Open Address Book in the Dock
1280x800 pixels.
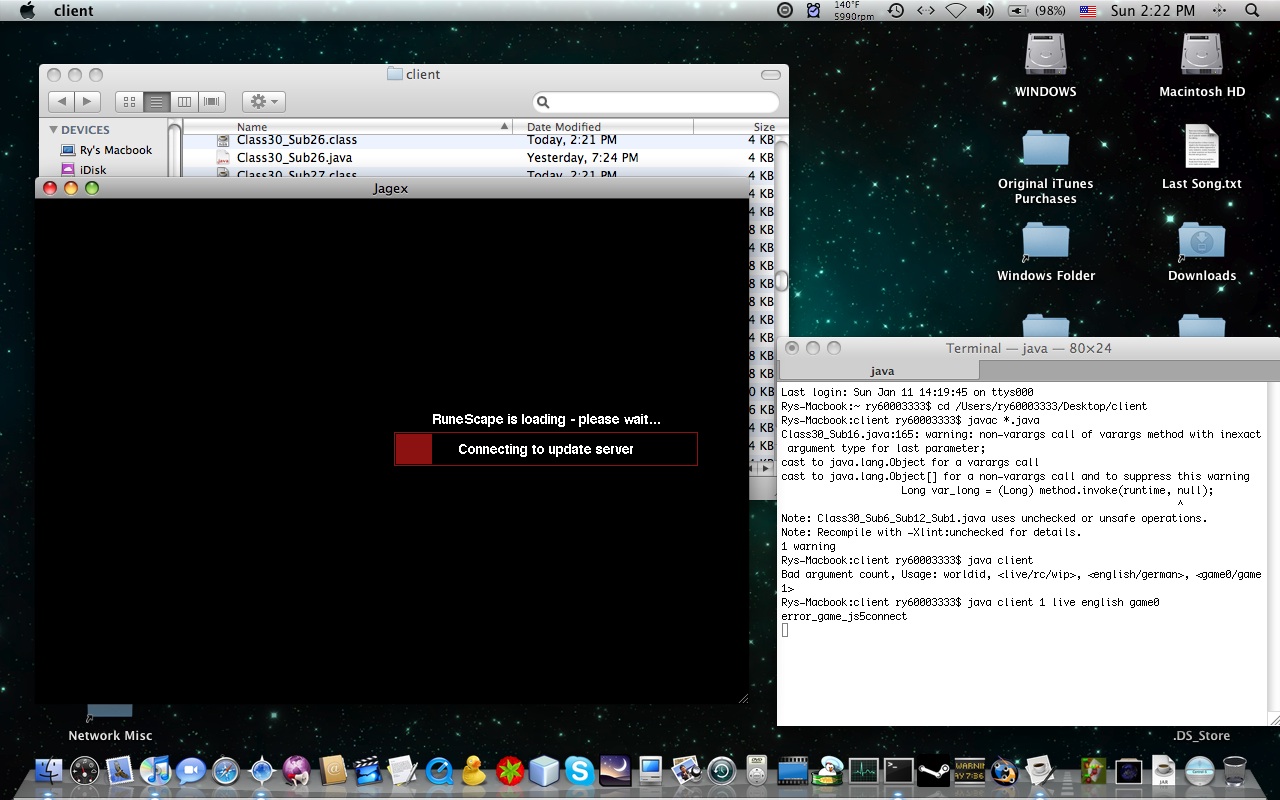tap(333, 771)
